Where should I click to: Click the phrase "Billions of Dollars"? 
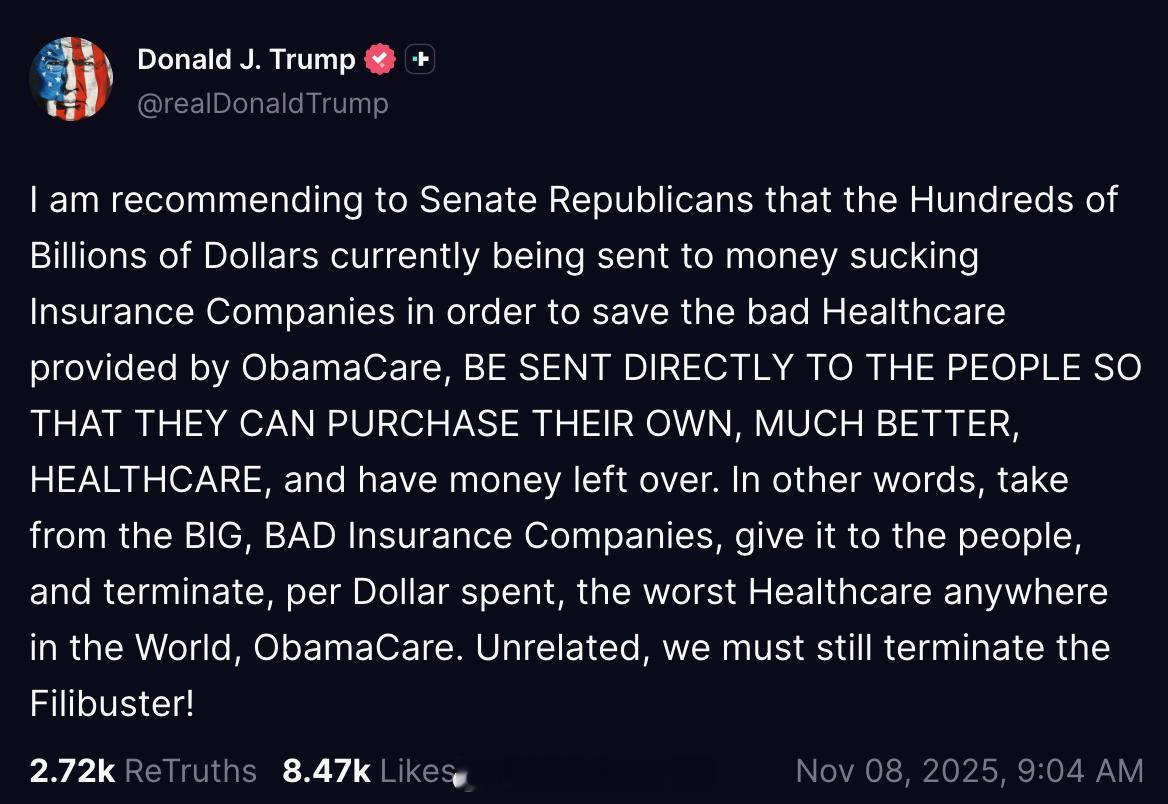174,256
